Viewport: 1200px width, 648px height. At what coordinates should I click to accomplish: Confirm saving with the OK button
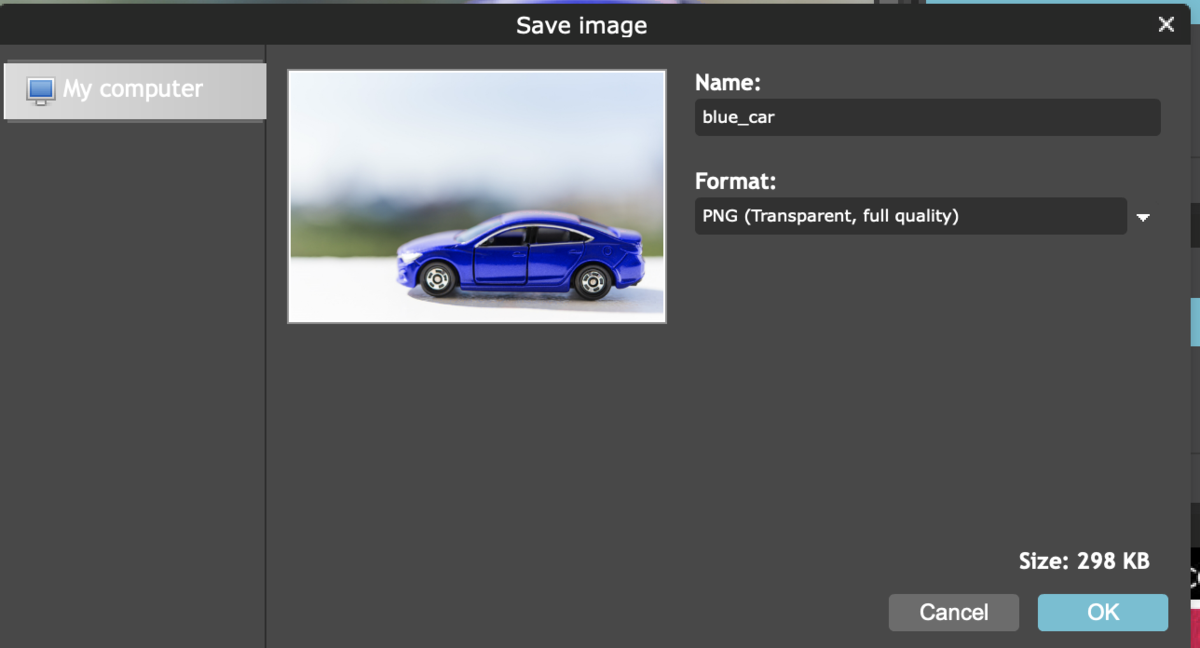[x=1103, y=612]
